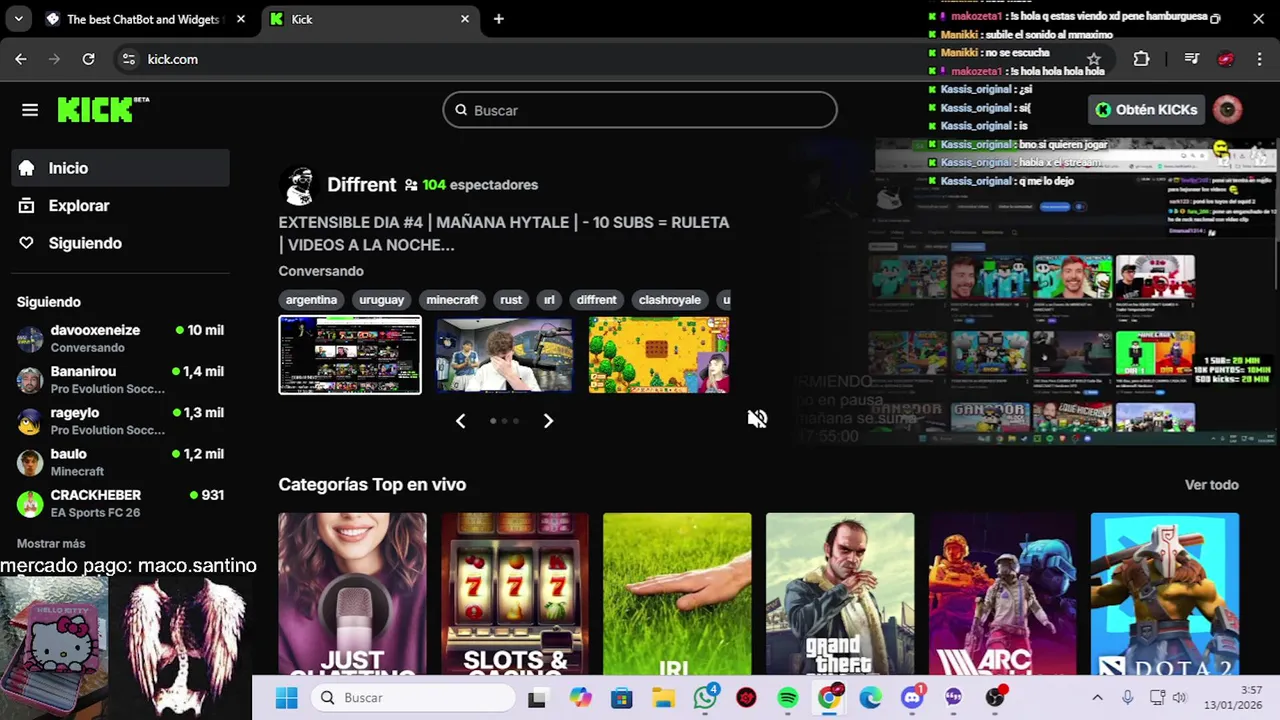Bookmark this page with the star

point(1094,59)
